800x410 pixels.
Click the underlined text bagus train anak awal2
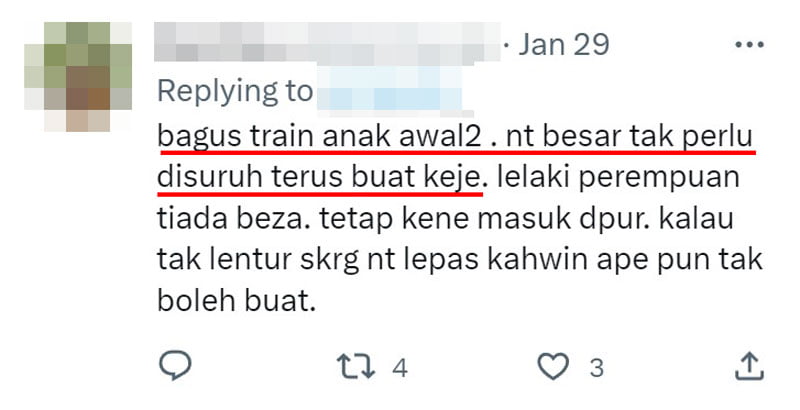click(x=319, y=137)
